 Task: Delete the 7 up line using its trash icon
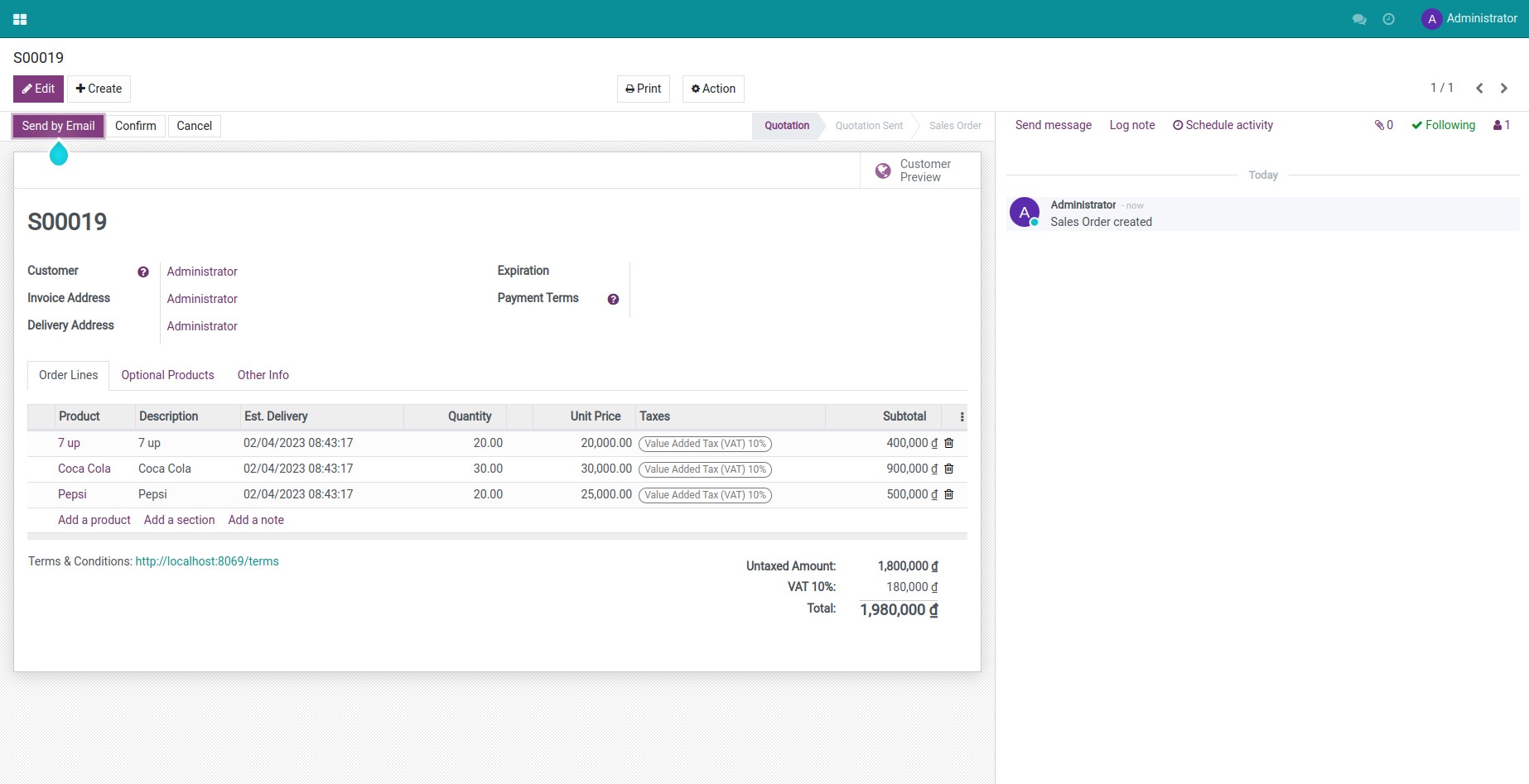click(948, 443)
